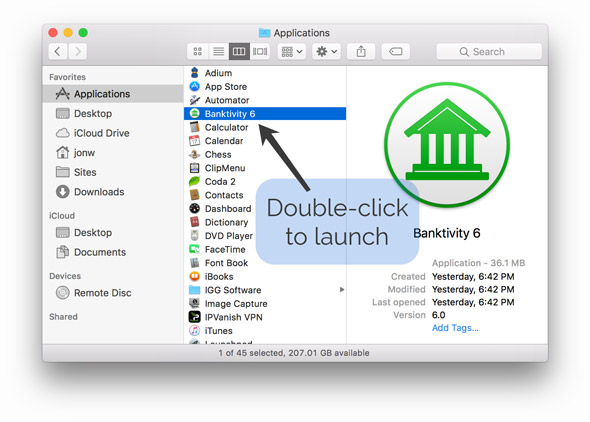Viewport: 590px width, 422px height.
Task: Select Applications in sidebar Favorites
Action: tap(113, 94)
